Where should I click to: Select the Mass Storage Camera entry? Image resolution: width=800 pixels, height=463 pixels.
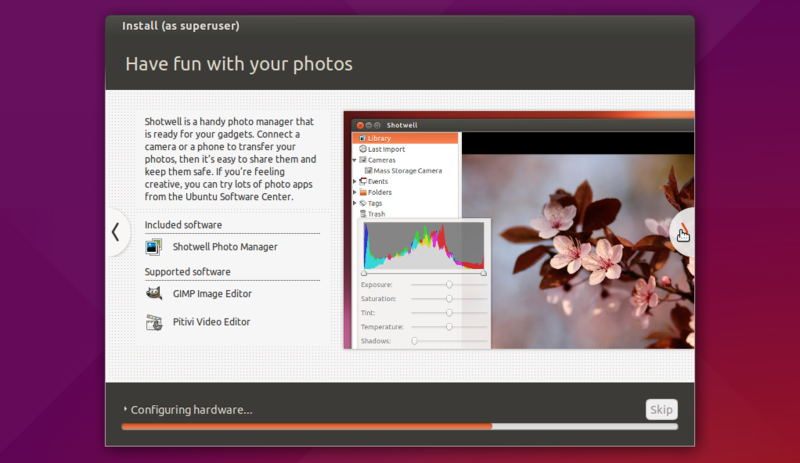tap(404, 170)
